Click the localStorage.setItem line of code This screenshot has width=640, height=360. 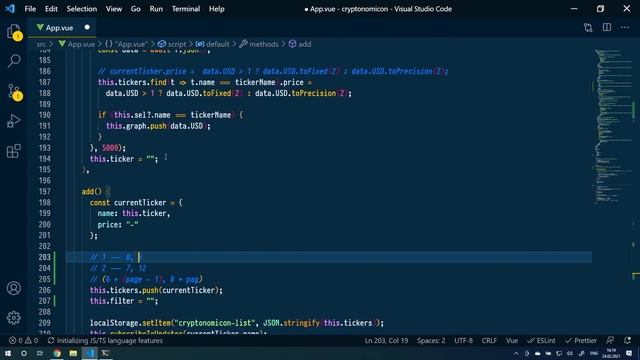coord(237,323)
